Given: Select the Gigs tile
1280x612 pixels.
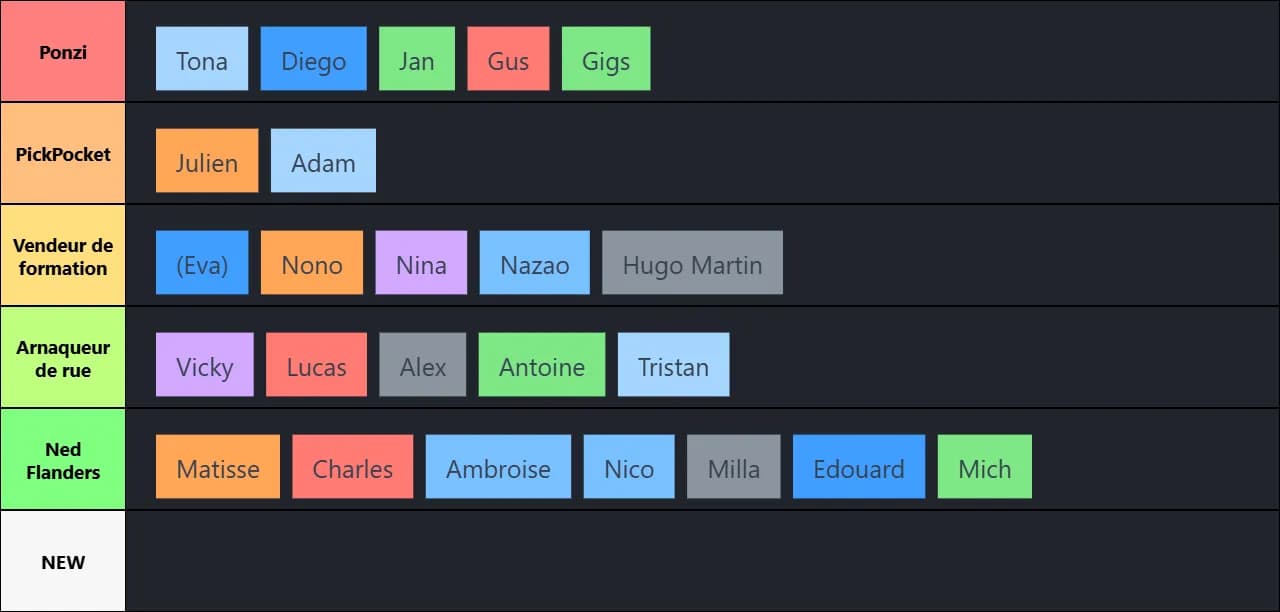Looking at the screenshot, I should click(x=606, y=59).
